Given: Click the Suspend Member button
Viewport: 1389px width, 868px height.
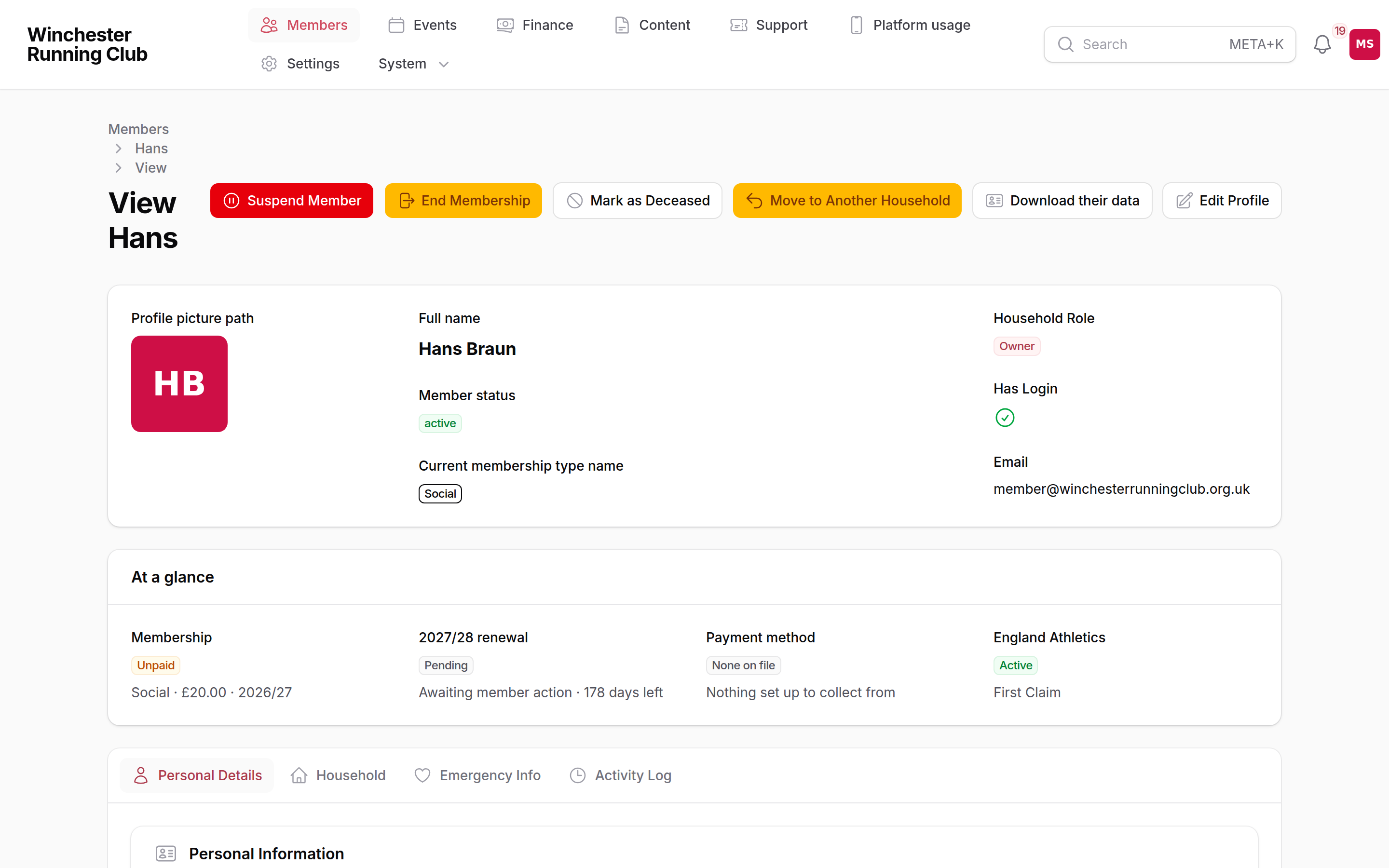Looking at the screenshot, I should pyautogui.click(x=292, y=200).
